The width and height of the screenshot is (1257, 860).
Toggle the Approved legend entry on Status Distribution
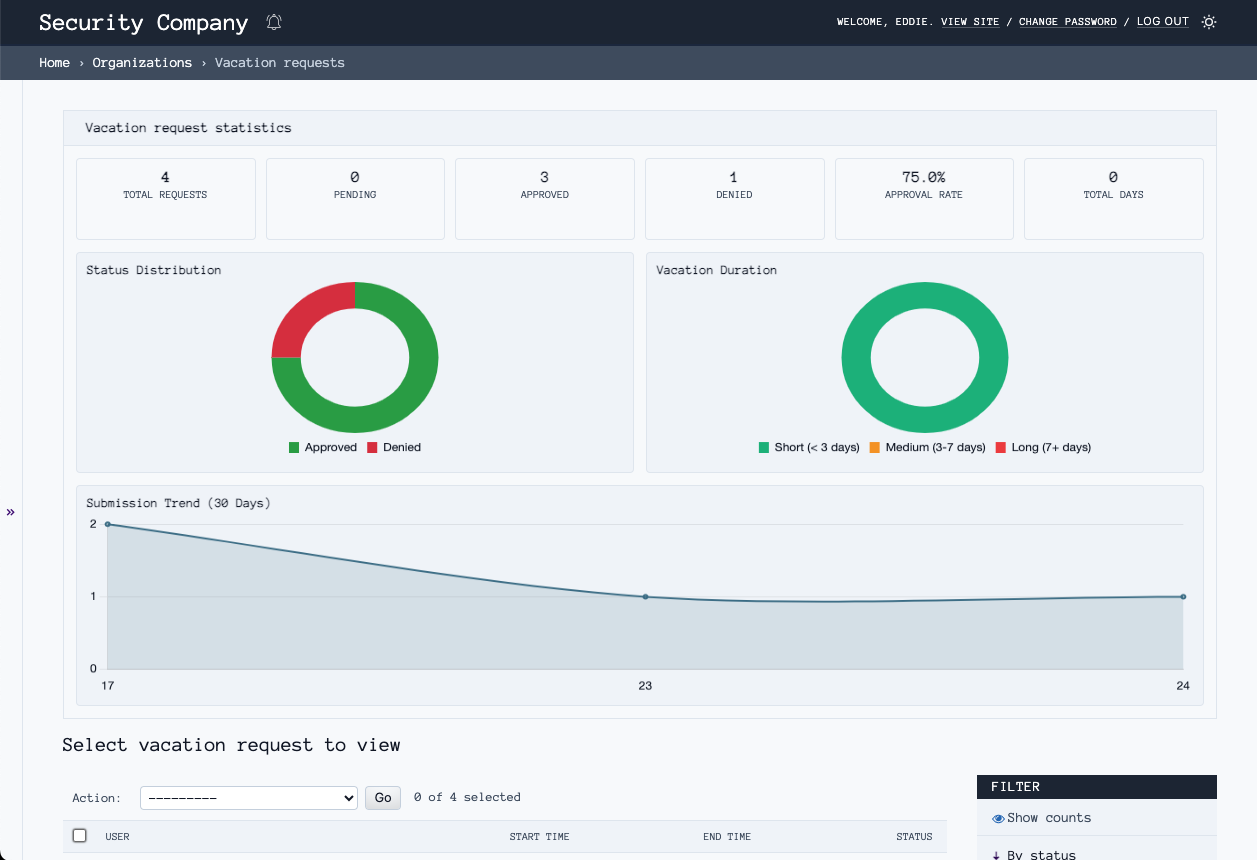pyautogui.click(x=320, y=447)
